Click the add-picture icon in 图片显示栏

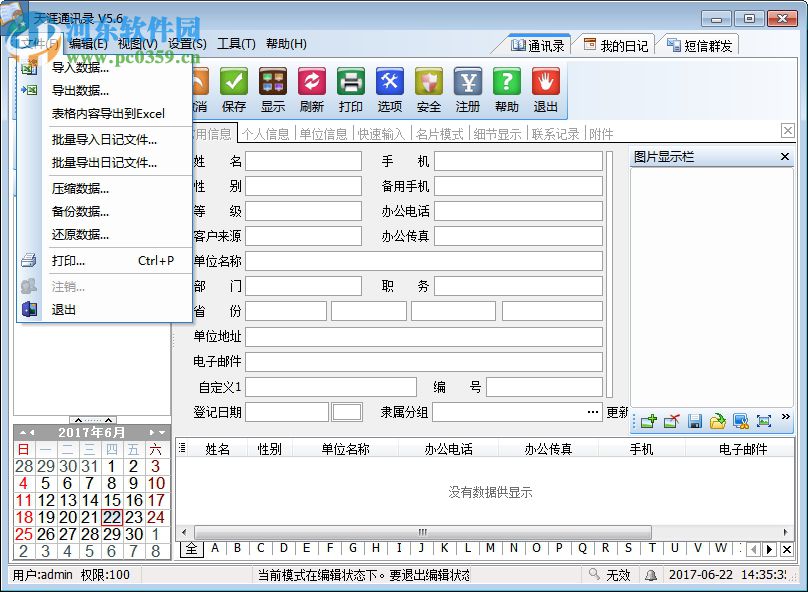(x=648, y=420)
